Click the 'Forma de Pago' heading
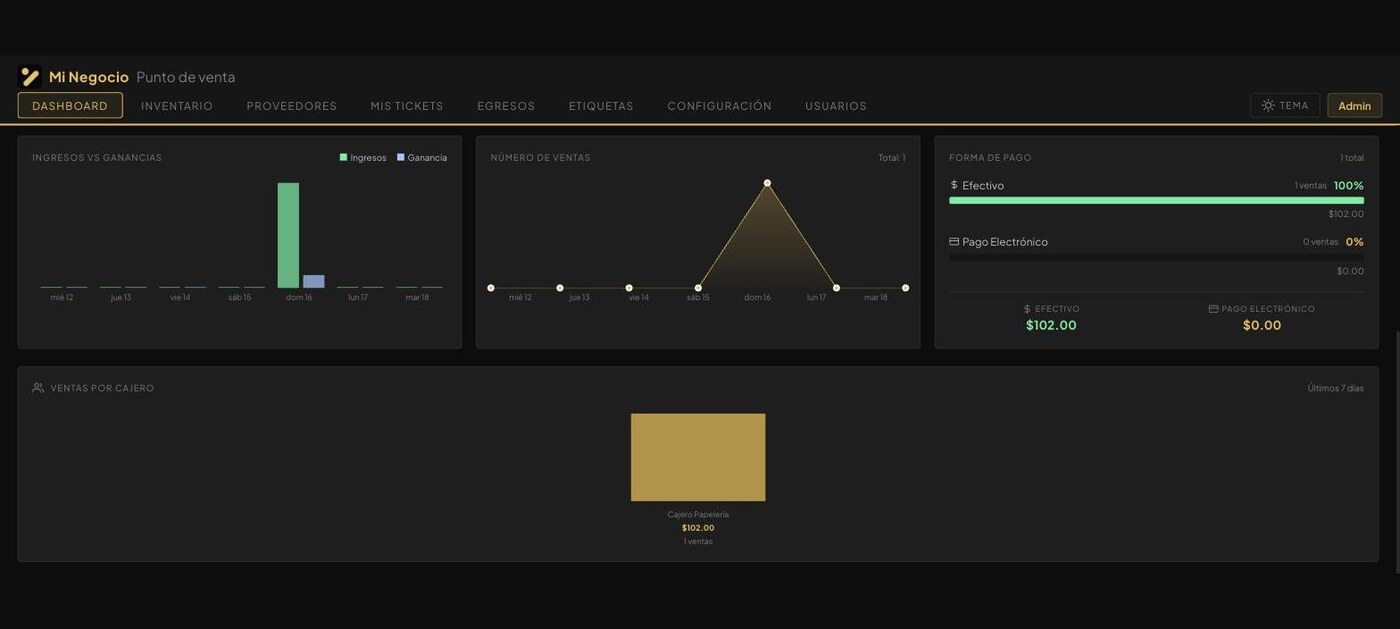Screen dimensions: 1400x629 coord(990,158)
